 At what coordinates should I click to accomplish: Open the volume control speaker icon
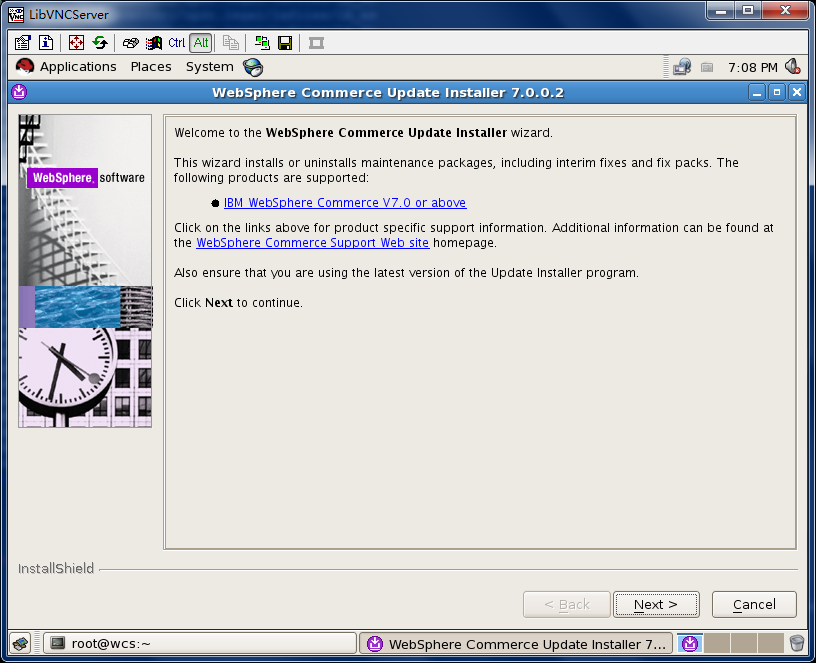pos(793,67)
